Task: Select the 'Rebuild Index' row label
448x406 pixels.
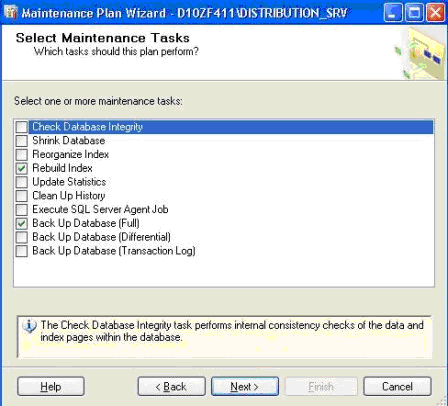Action: 62,168
